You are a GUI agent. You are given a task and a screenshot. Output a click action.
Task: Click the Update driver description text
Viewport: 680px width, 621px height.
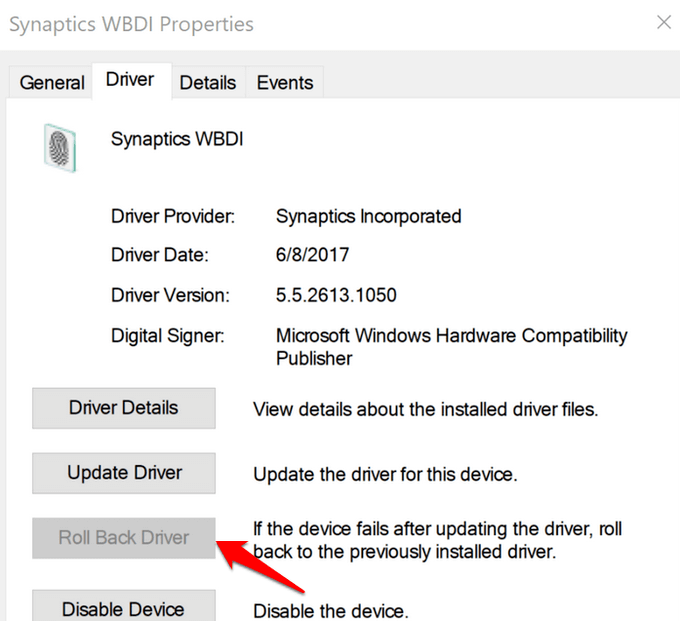tap(385, 474)
